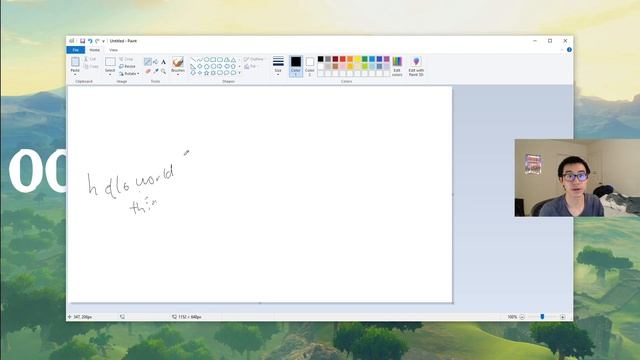Switch to the Home tab
Screen dimensions: 640x360
pos(95,50)
